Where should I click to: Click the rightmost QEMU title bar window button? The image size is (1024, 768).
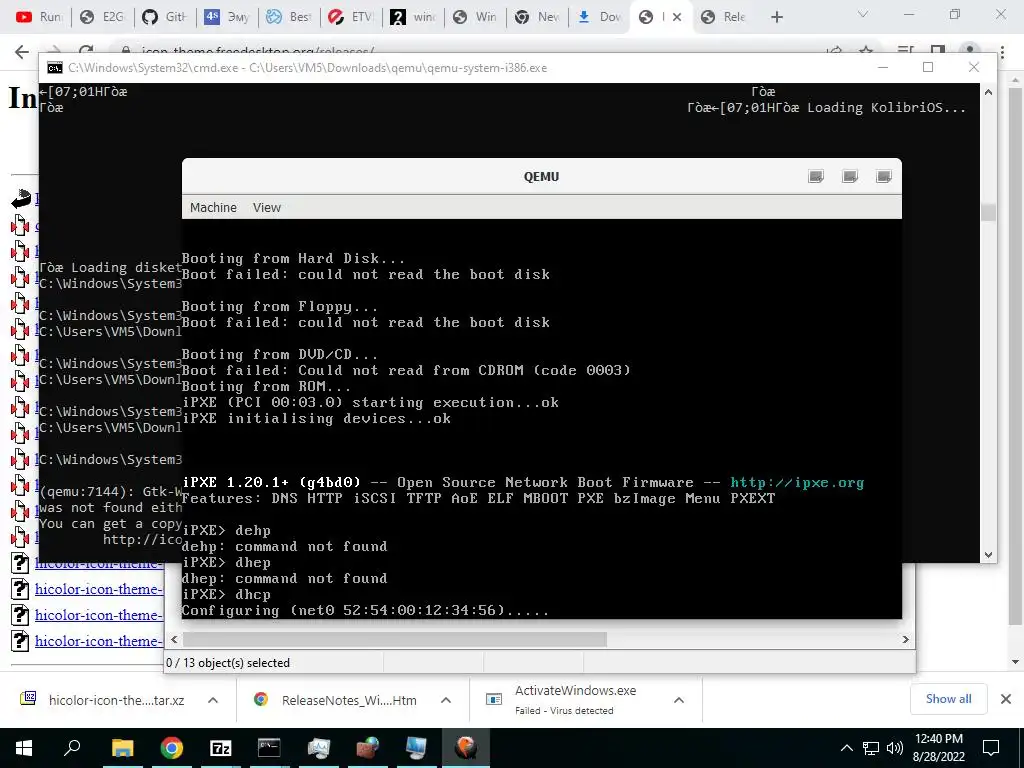click(884, 176)
